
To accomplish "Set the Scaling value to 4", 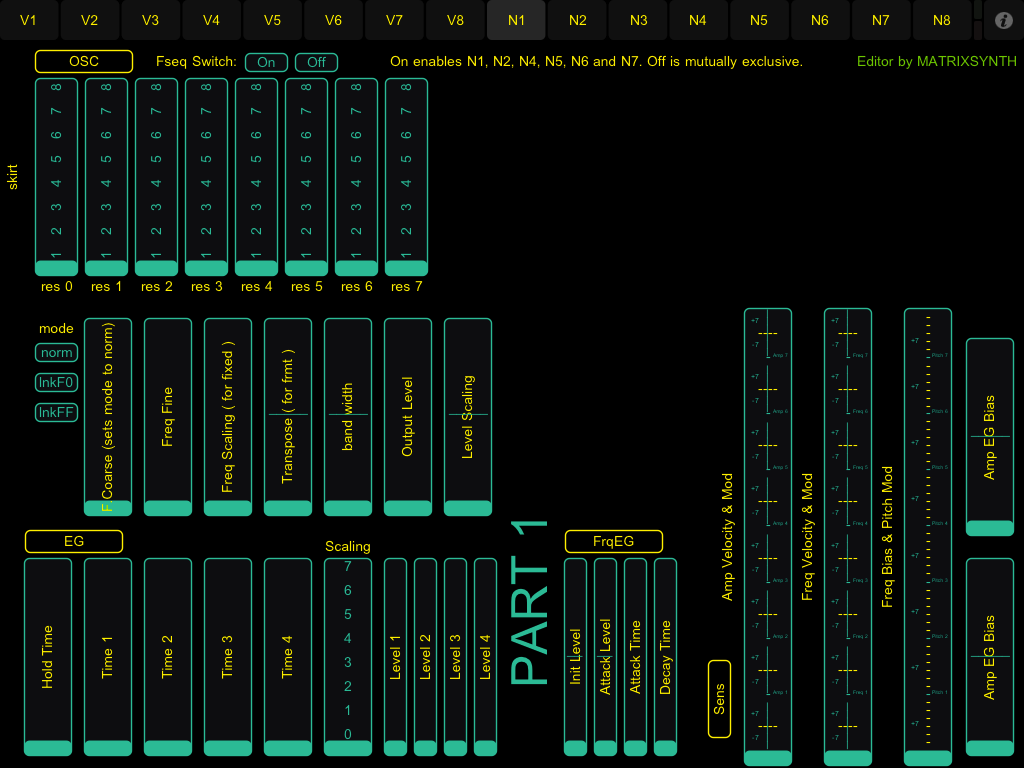I will [x=347, y=638].
